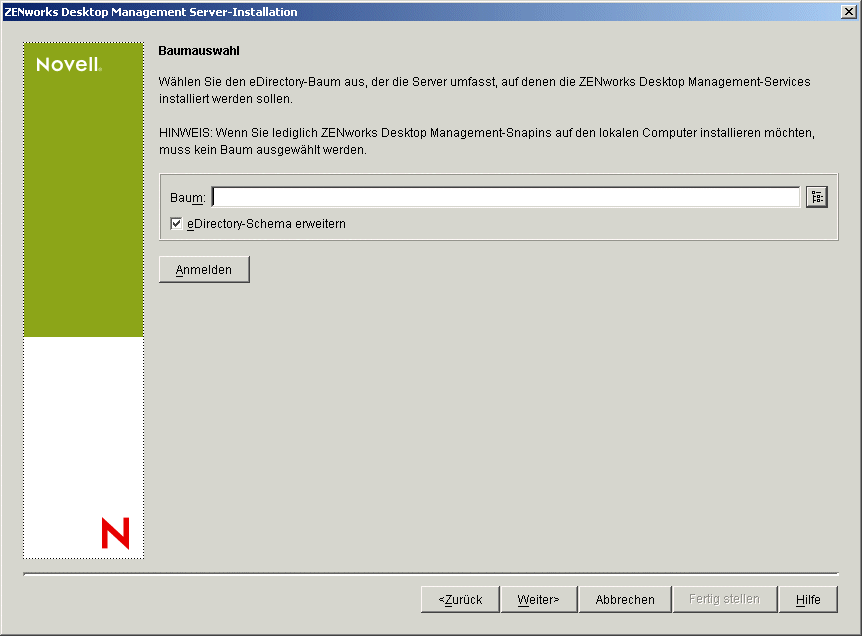The width and height of the screenshot is (862, 636).
Task: Click the tree selector icon beside Baum field
Action: 817,196
